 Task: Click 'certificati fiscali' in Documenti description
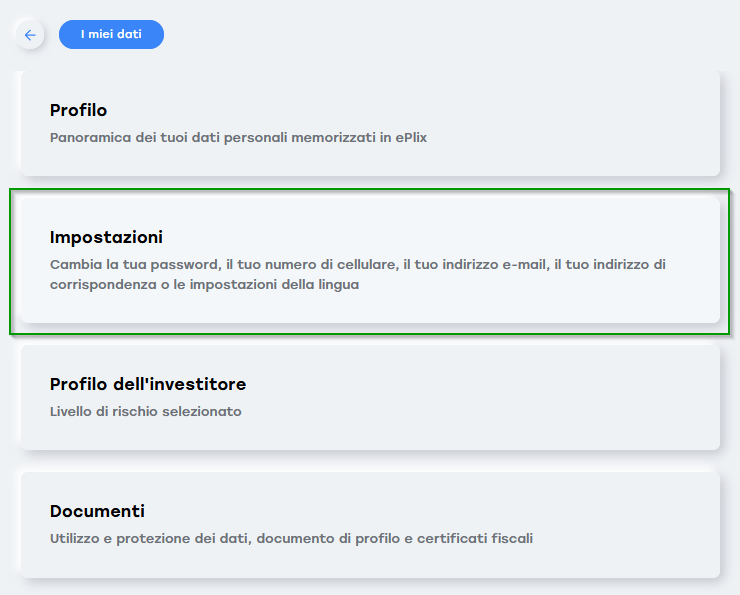pos(475,538)
